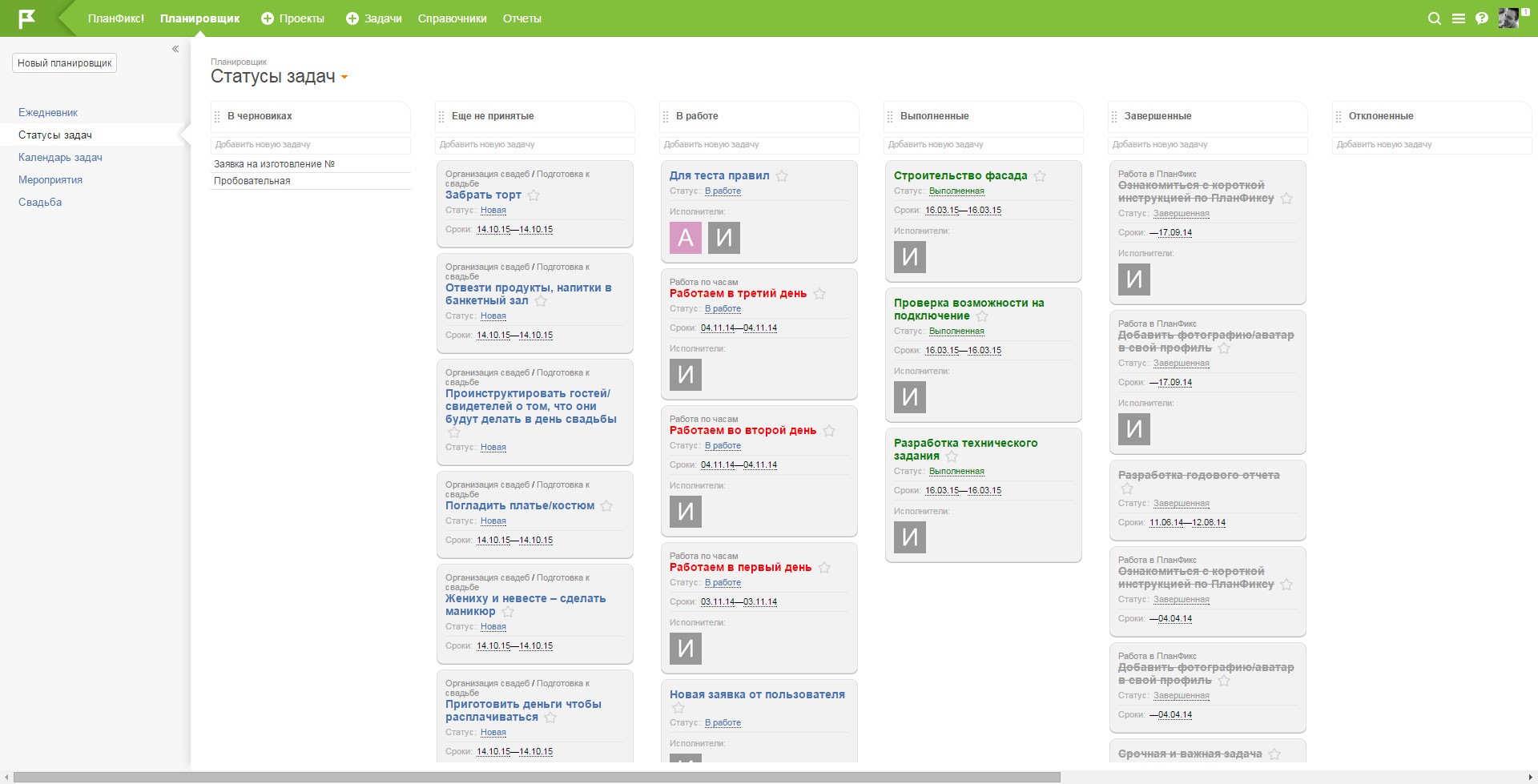Click the plus icon next to Проекты
1538x784 pixels.
pyautogui.click(x=268, y=18)
